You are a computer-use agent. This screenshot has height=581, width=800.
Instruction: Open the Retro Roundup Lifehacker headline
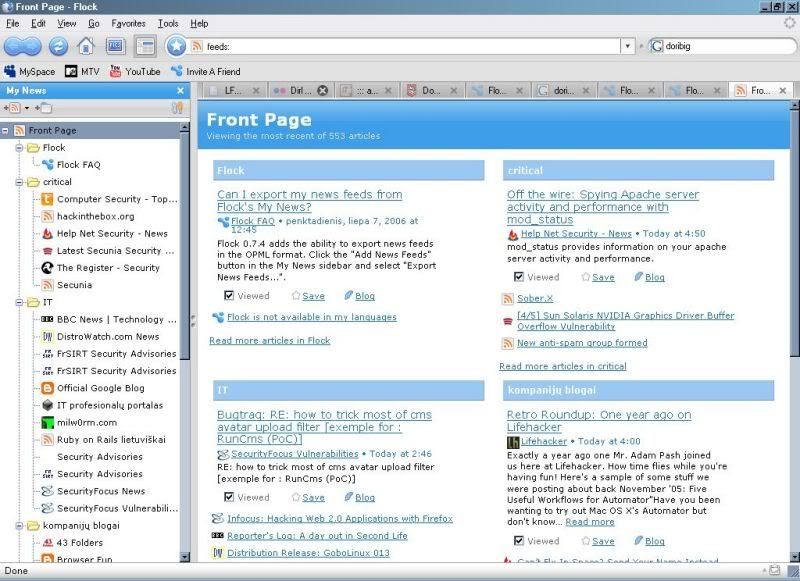(x=599, y=421)
